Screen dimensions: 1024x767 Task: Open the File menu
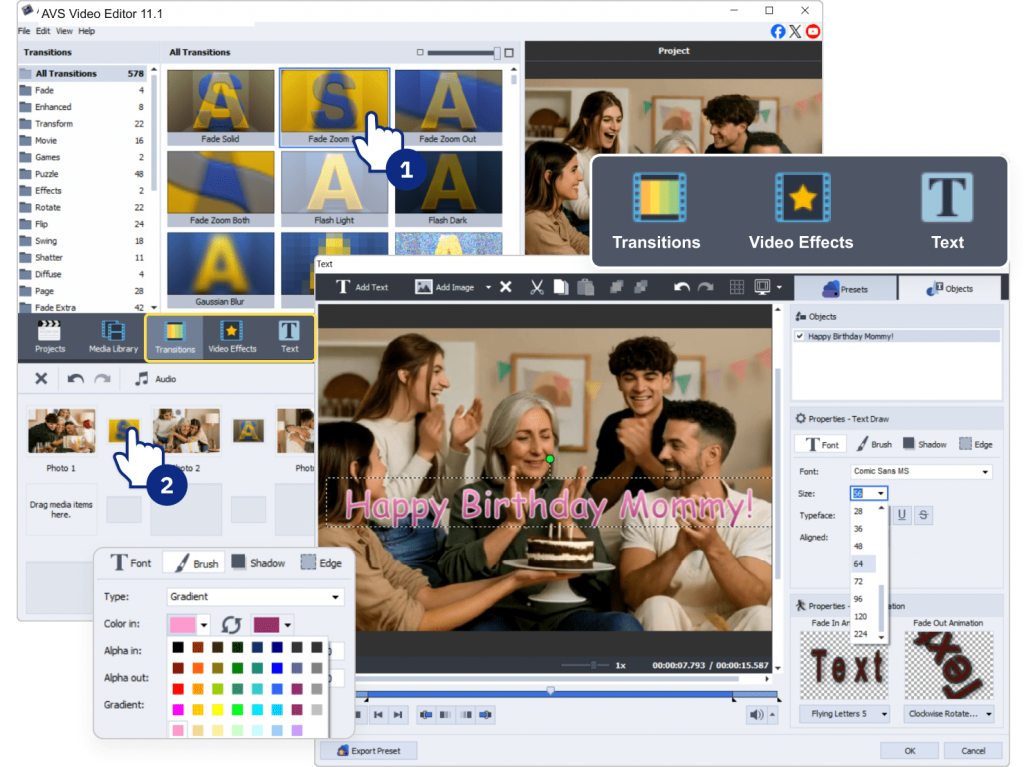coord(24,31)
